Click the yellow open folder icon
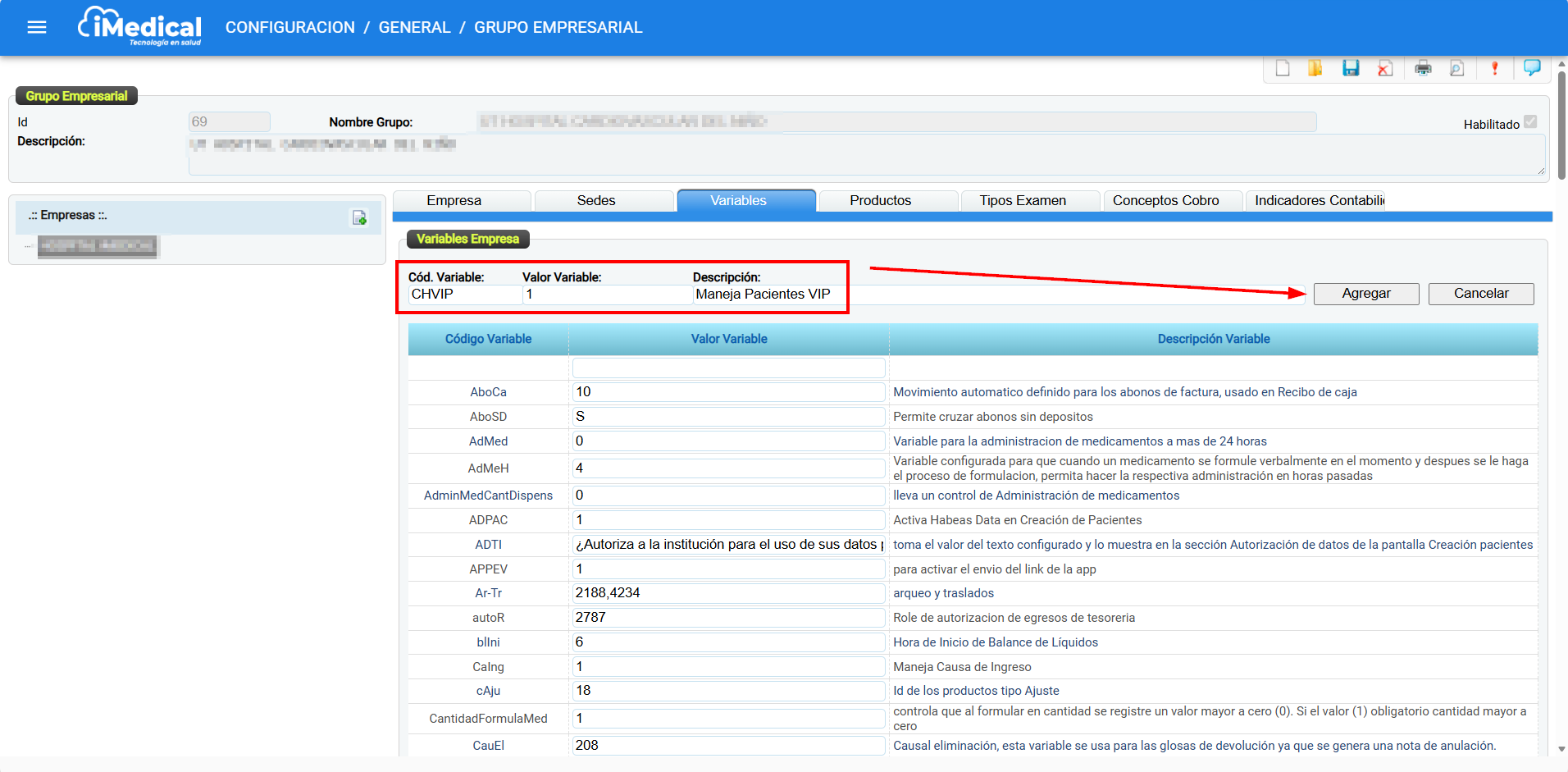Viewport: 1568px width, 772px height. click(1315, 68)
